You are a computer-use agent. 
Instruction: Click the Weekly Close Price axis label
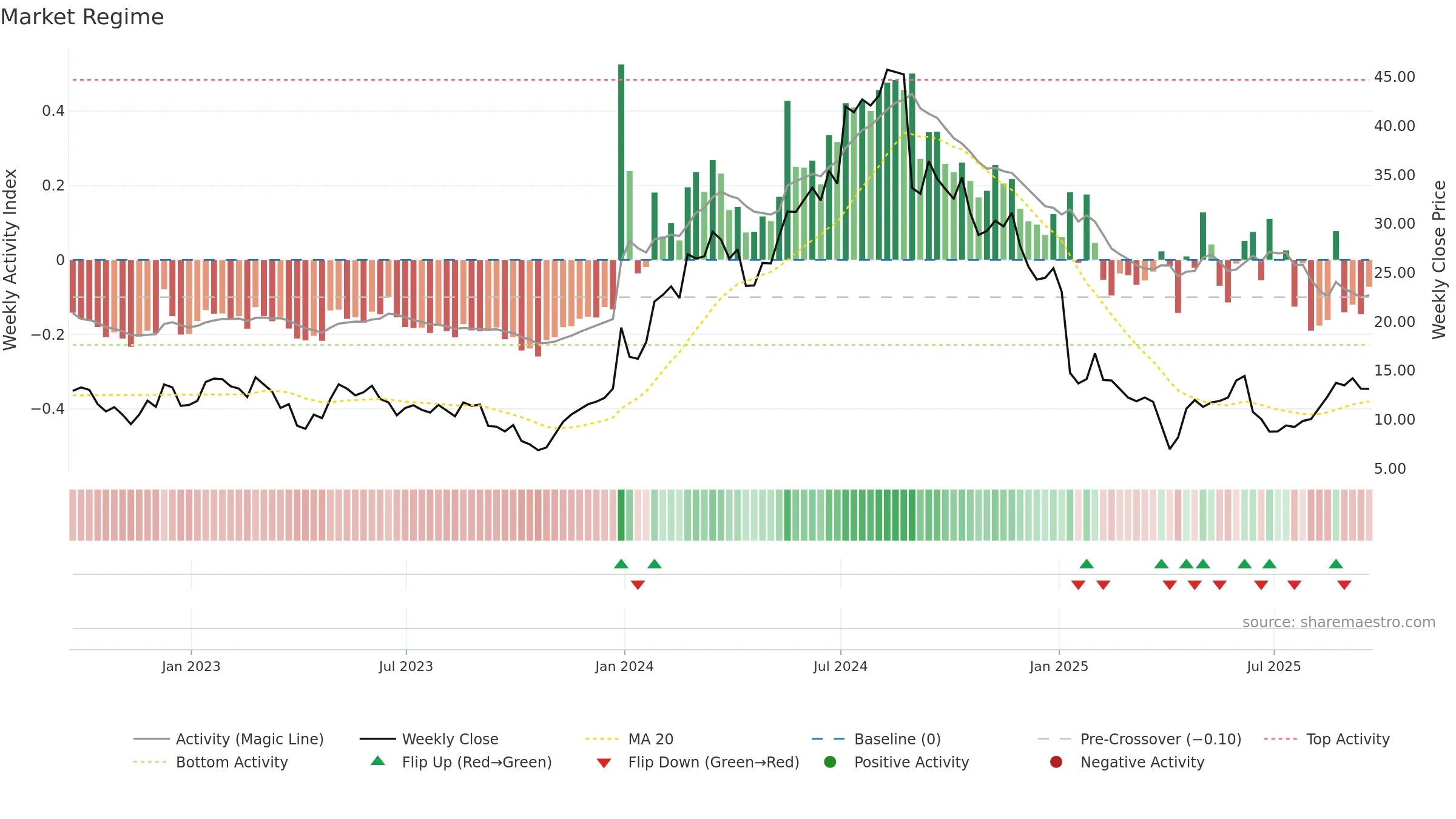coord(1439,260)
